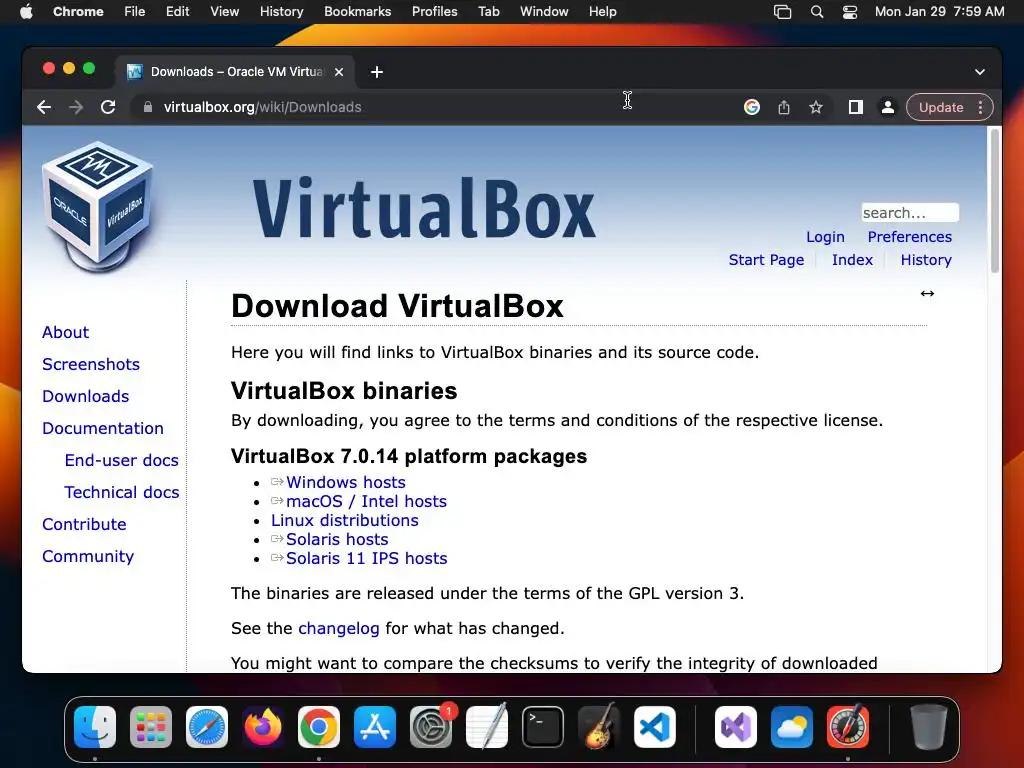Click the share page icon
1024x768 pixels.
(784, 107)
